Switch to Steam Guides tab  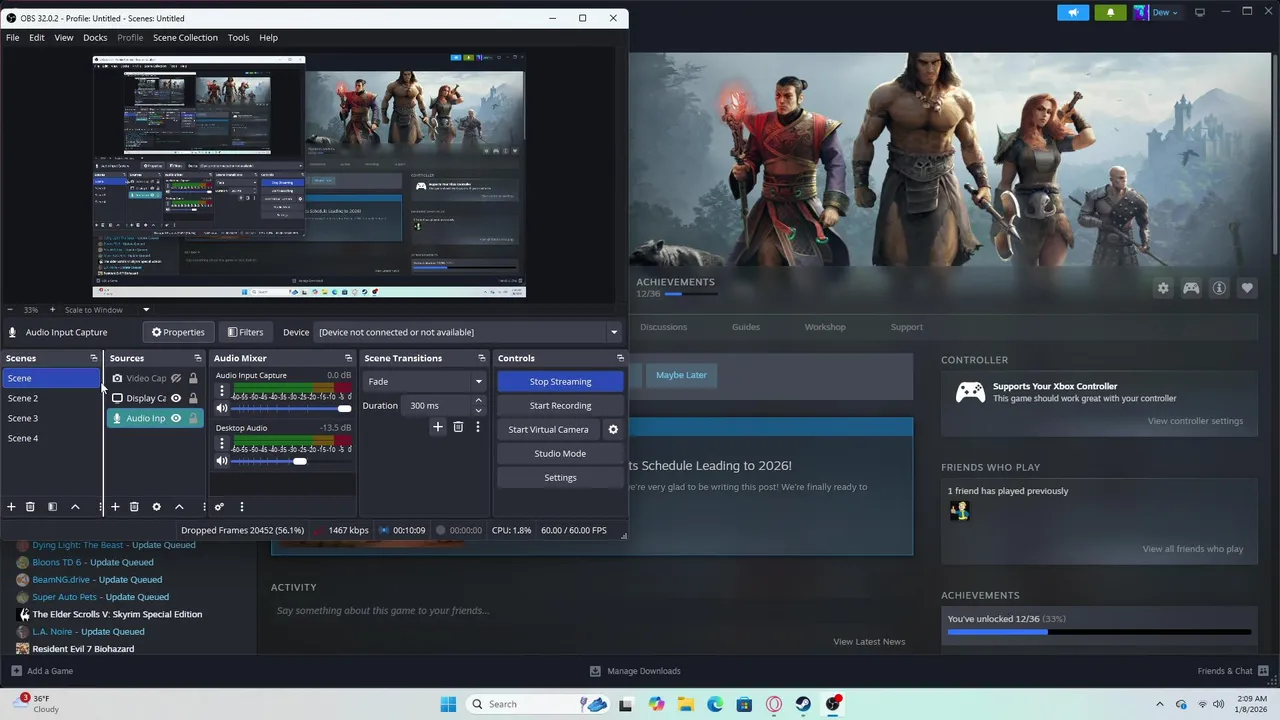click(746, 327)
